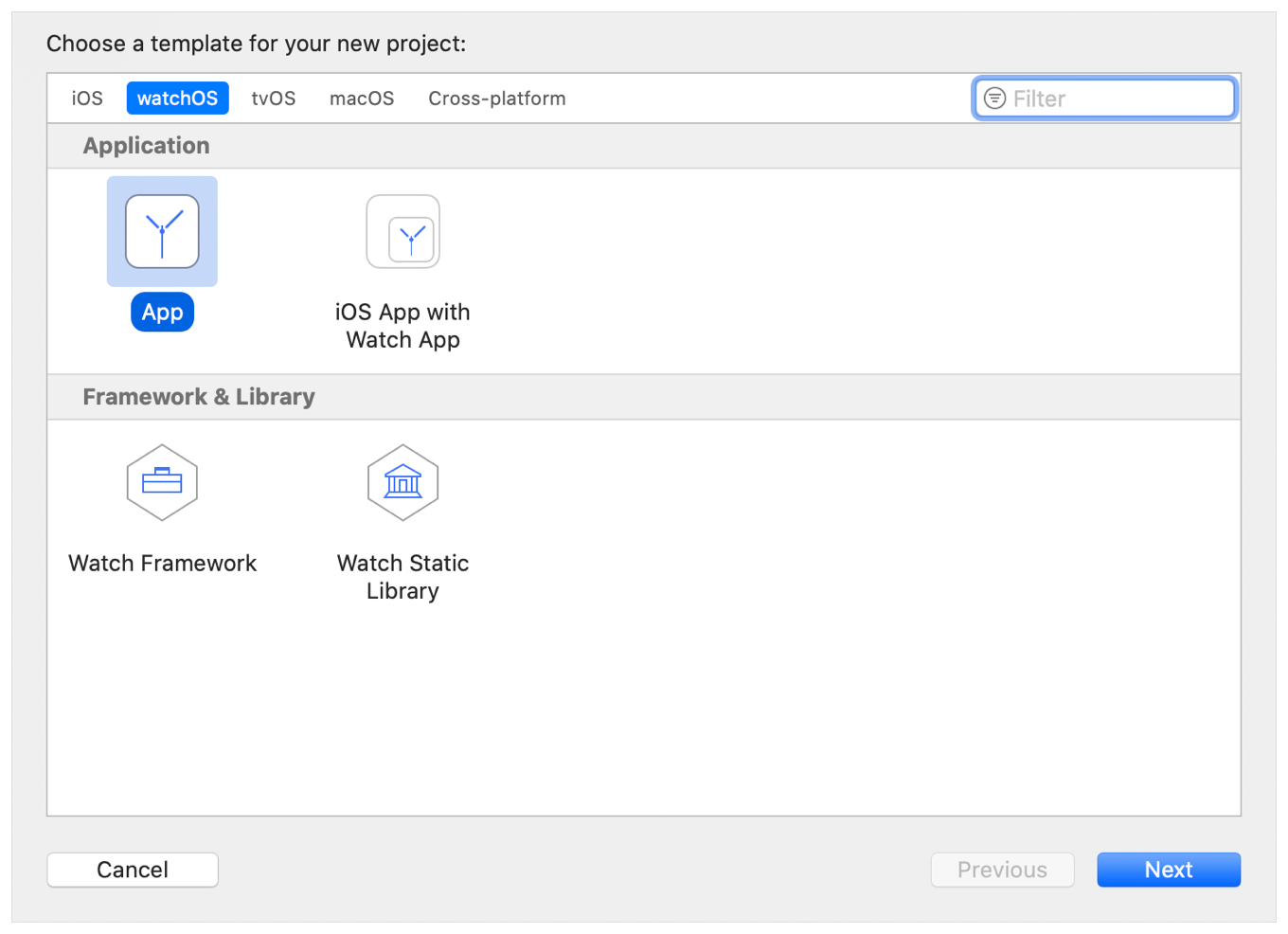Cancel the new project dialog

133,870
